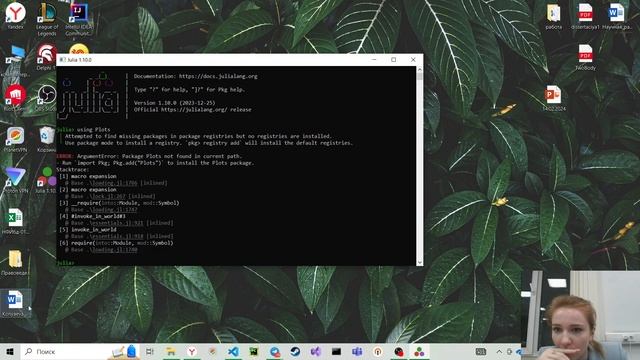The image size is (640, 360).
Task: Click the julialang.org official release URL
Action: [x=195, y=110]
